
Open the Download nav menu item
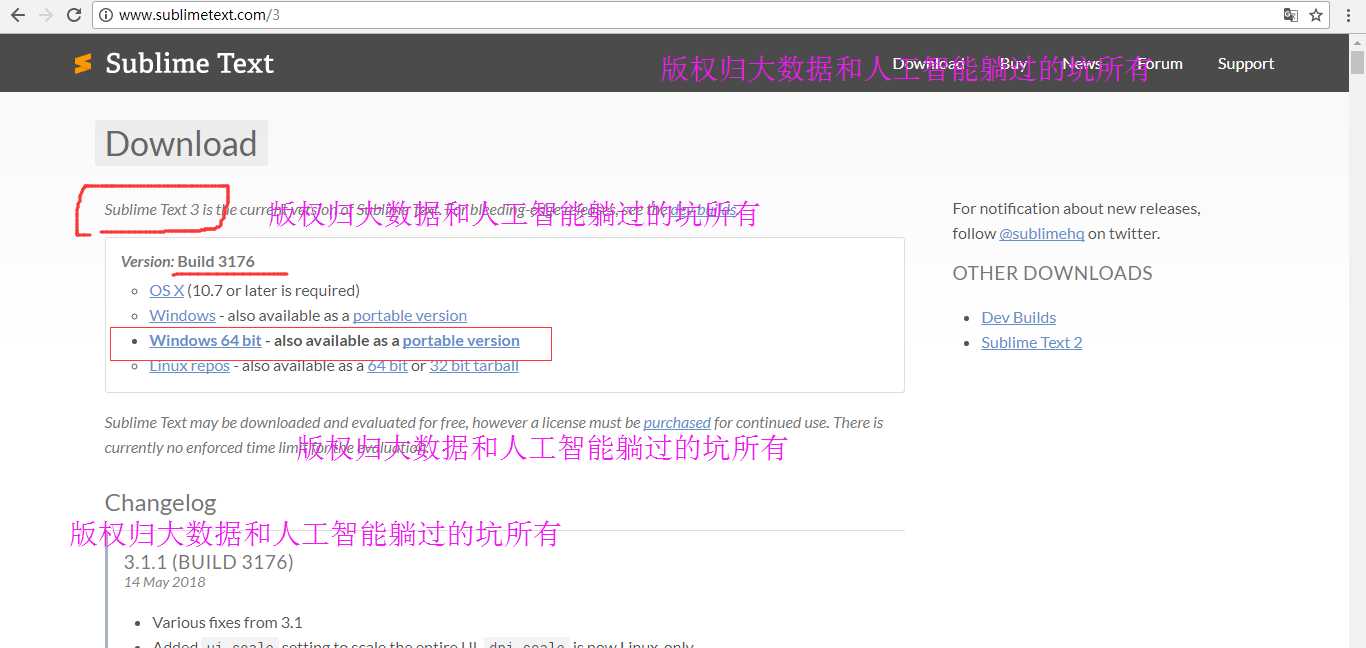pyautogui.click(x=928, y=63)
